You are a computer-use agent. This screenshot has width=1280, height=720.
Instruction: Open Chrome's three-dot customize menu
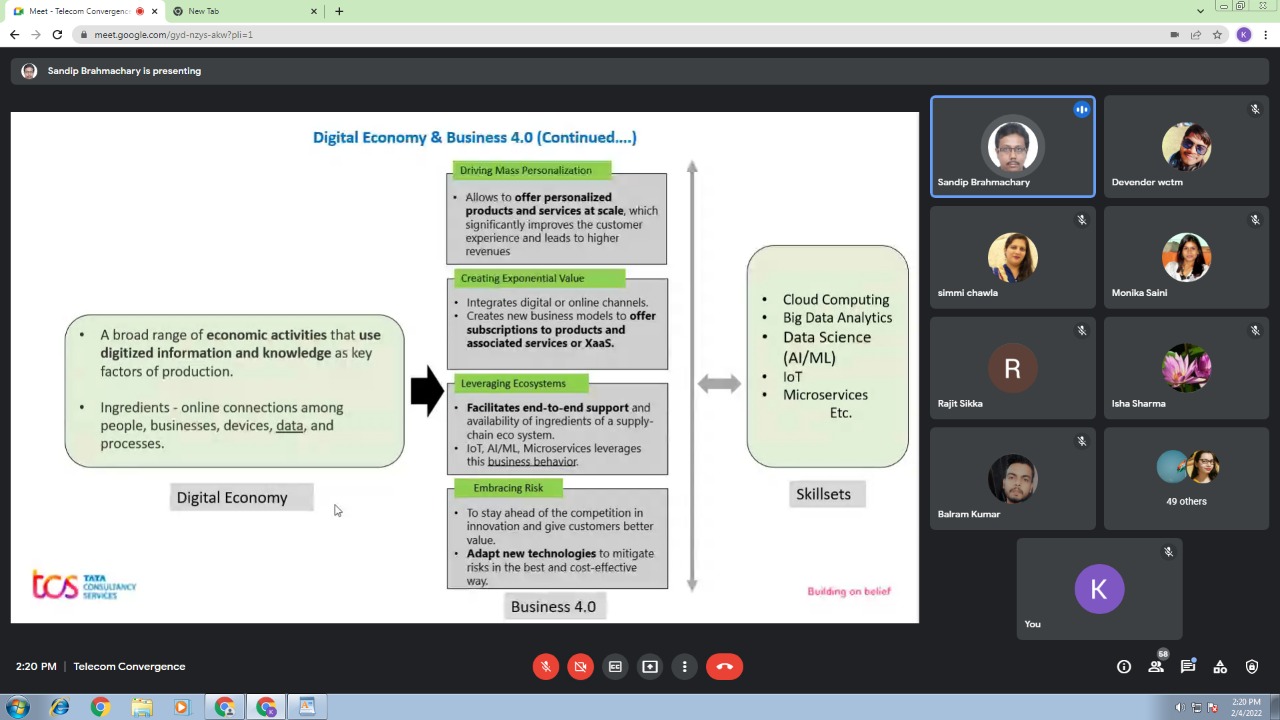click(x=1266, y=35)
